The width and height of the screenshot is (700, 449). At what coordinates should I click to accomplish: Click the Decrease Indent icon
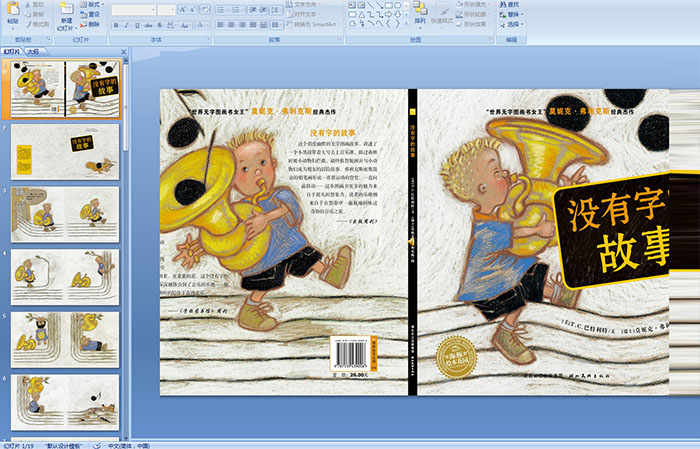coord(253,10)
